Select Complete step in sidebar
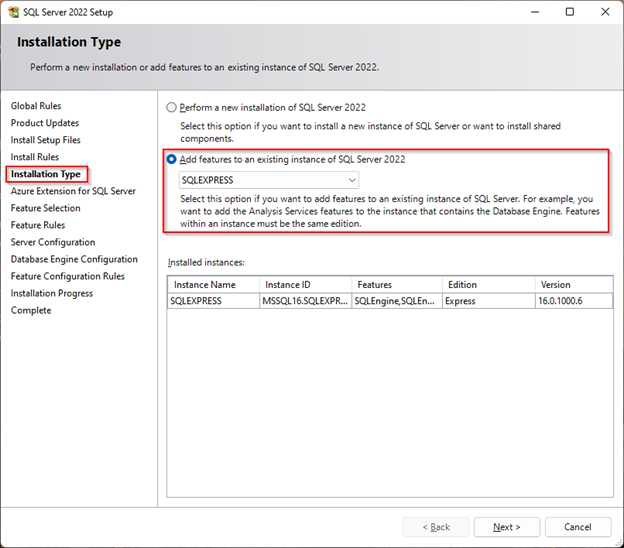This screenshot has height=548, width=624. [x=31, y=310]
